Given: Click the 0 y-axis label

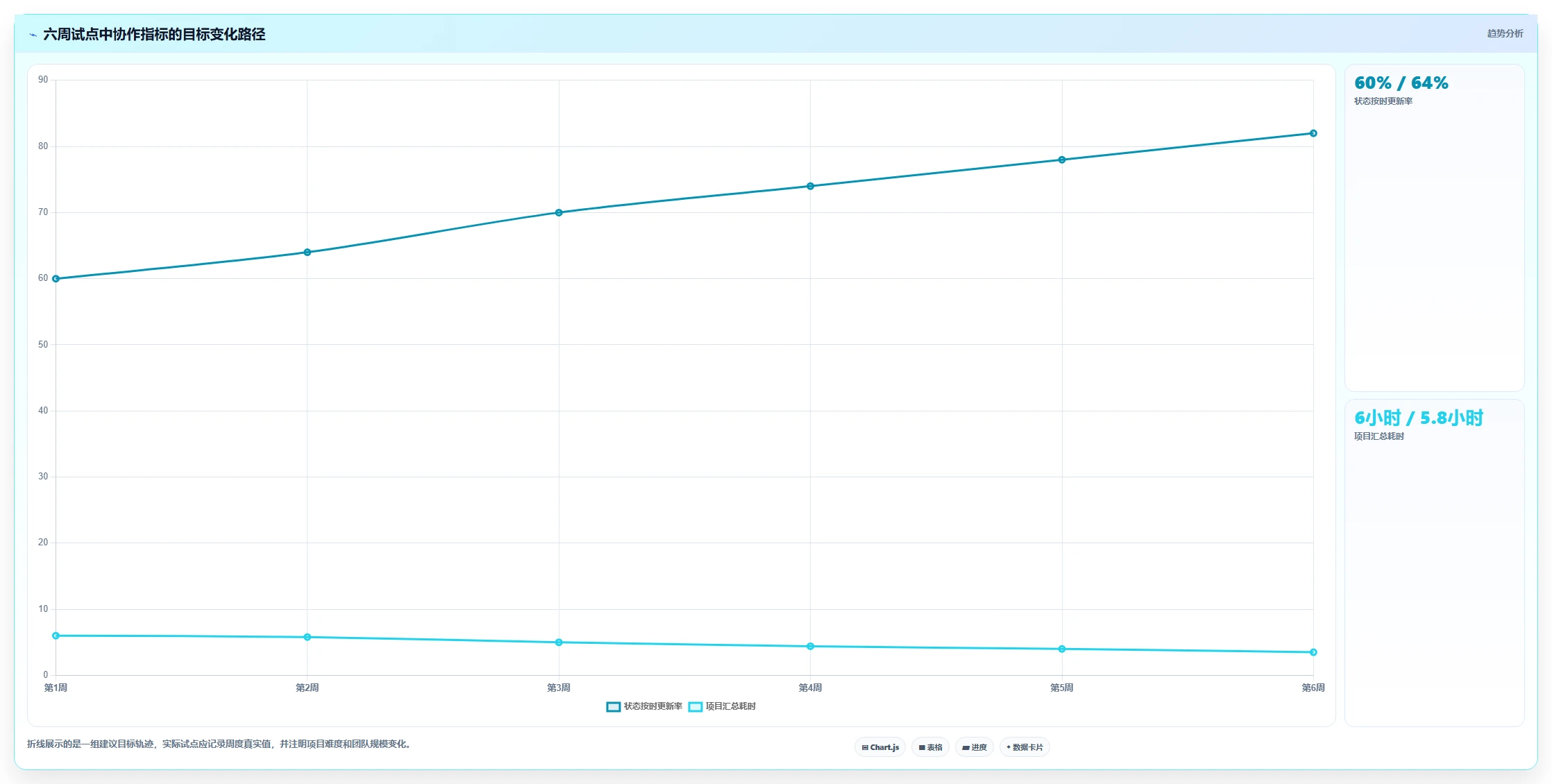Looking at the screenshot, I should (x=46, y=675).
